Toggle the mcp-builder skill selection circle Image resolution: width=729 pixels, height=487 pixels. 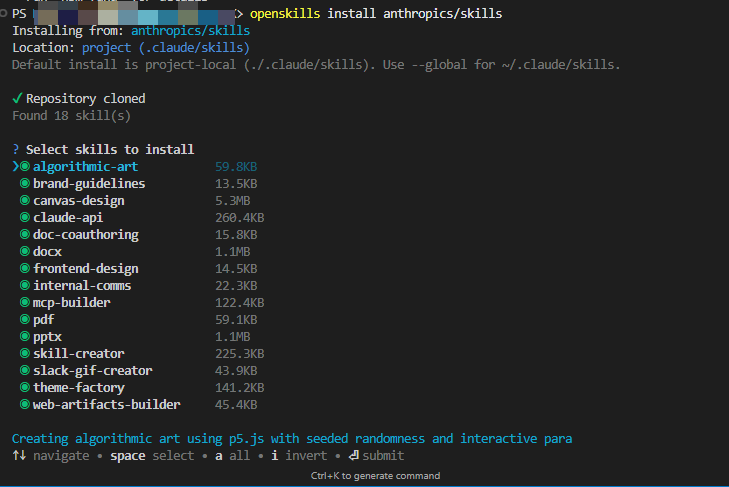point(25,302)
